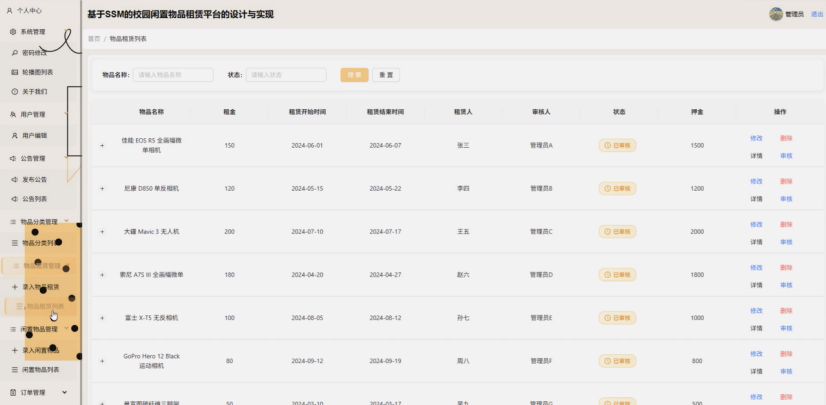
Task: Click the gear icon beside 系统管理
Action: pyautogui.click(x=13, y=32)
